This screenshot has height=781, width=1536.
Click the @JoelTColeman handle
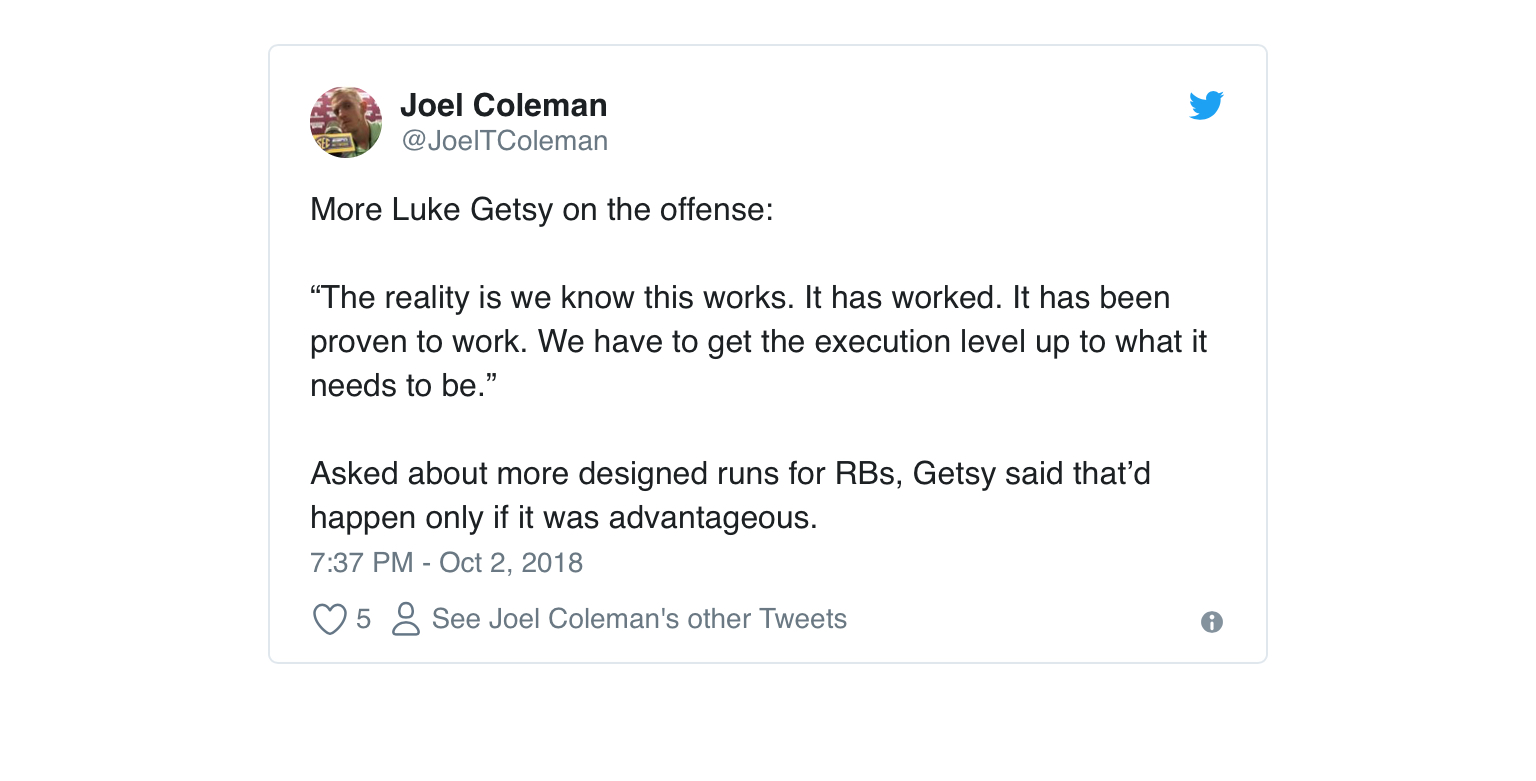tap(504, 141)
